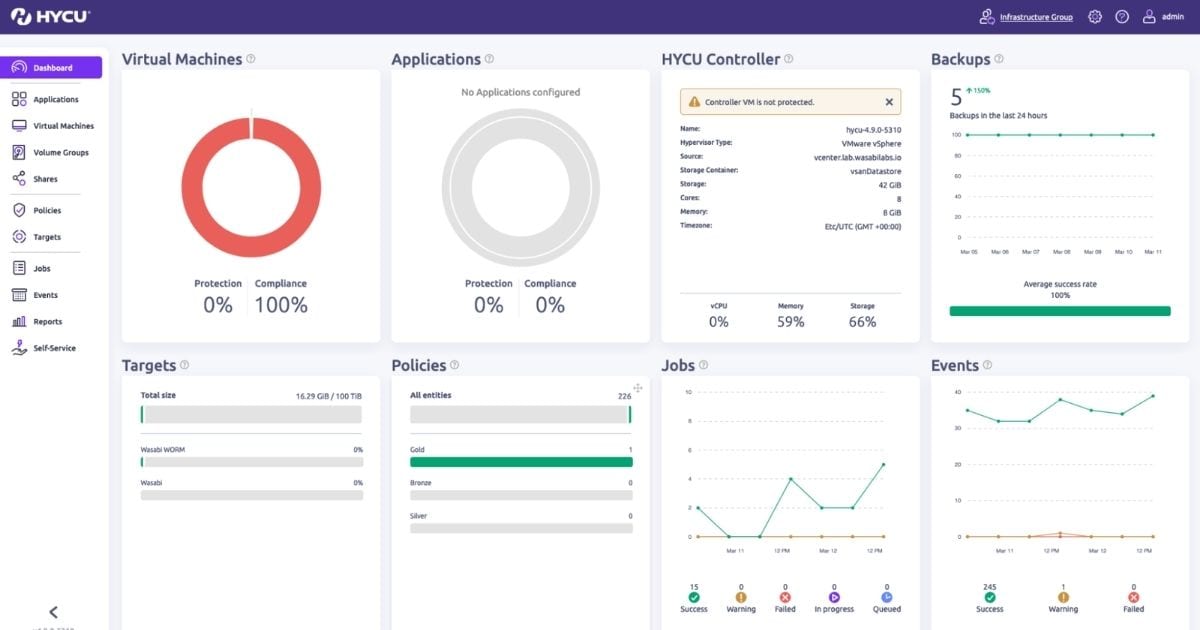Navigate to Jobs in the sidebar

tap(41, 269)
